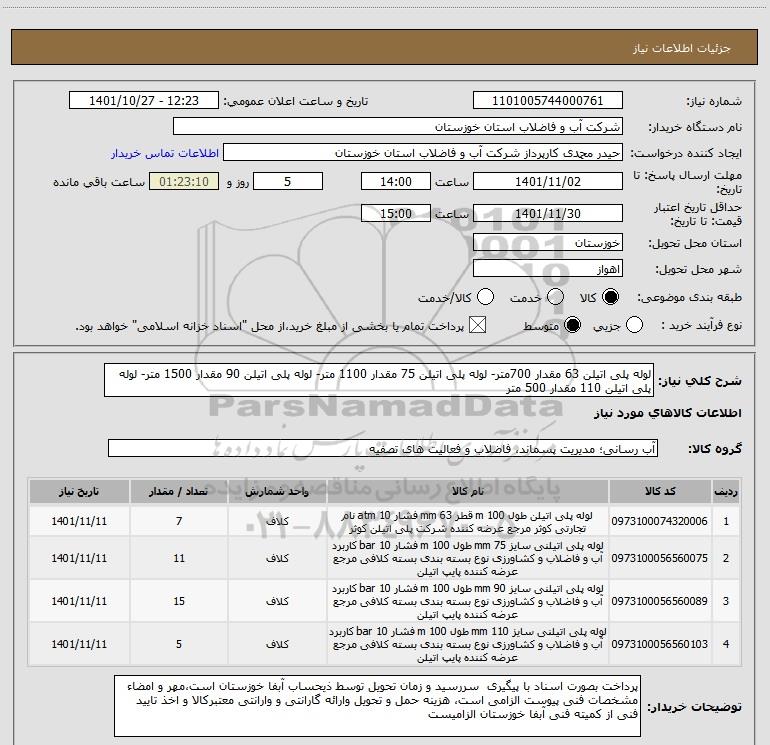Click the need date 1401/11/11 in row 1
Viewport: 770px width, 745px height.
[x=79, y=522]
